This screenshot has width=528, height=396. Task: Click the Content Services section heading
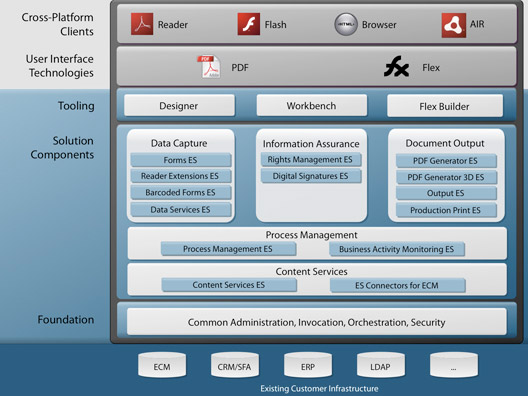tap(311, 271)
